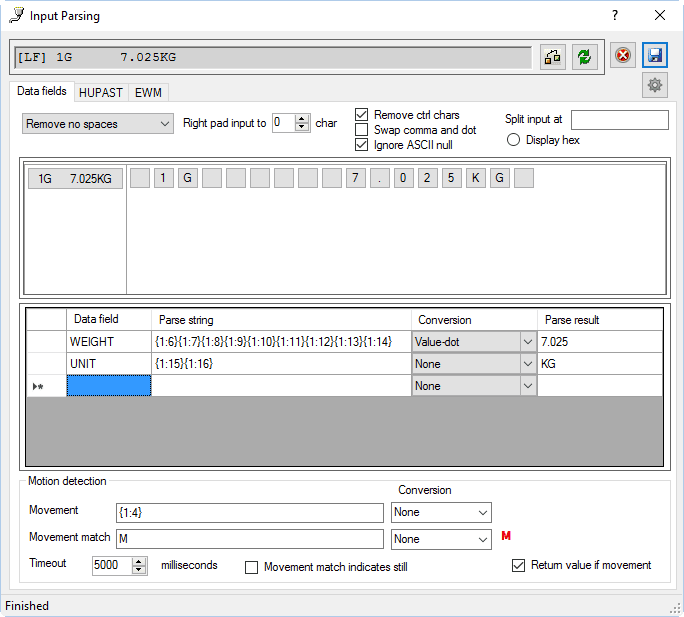The height and width of the screenshot is (617, 684).
Task: Select the 1G 7.025KG line button
Action: point(75,178)
